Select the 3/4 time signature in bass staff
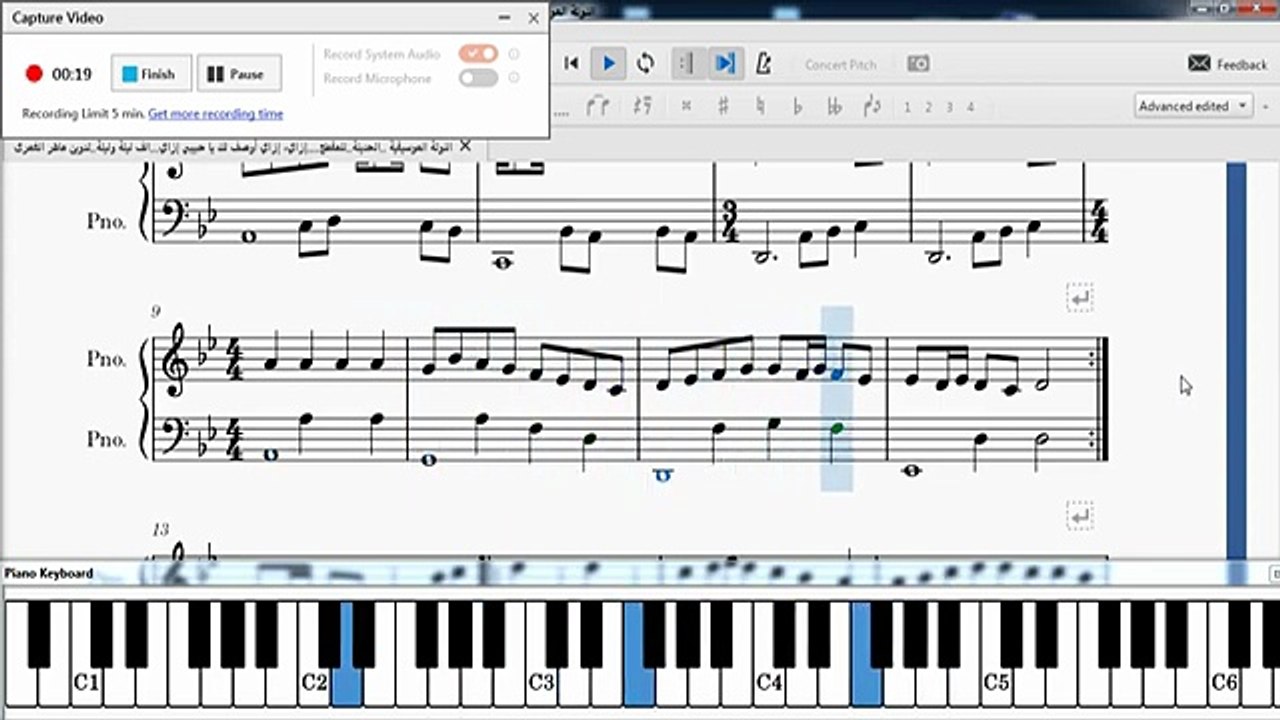This screenshot has width=1280, height=720. point(729,222)
